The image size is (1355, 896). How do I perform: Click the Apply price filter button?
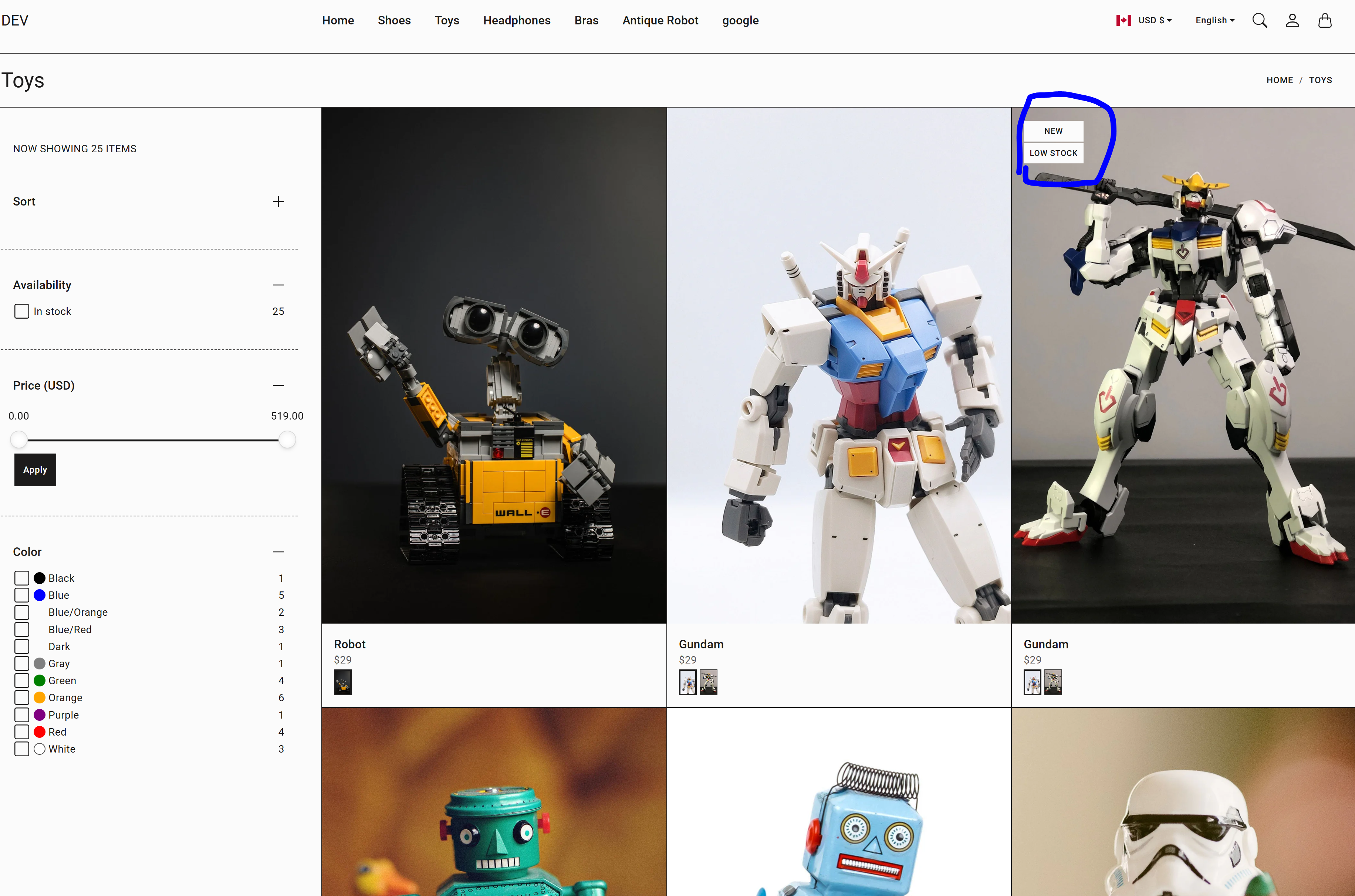[x=36, y=470]
